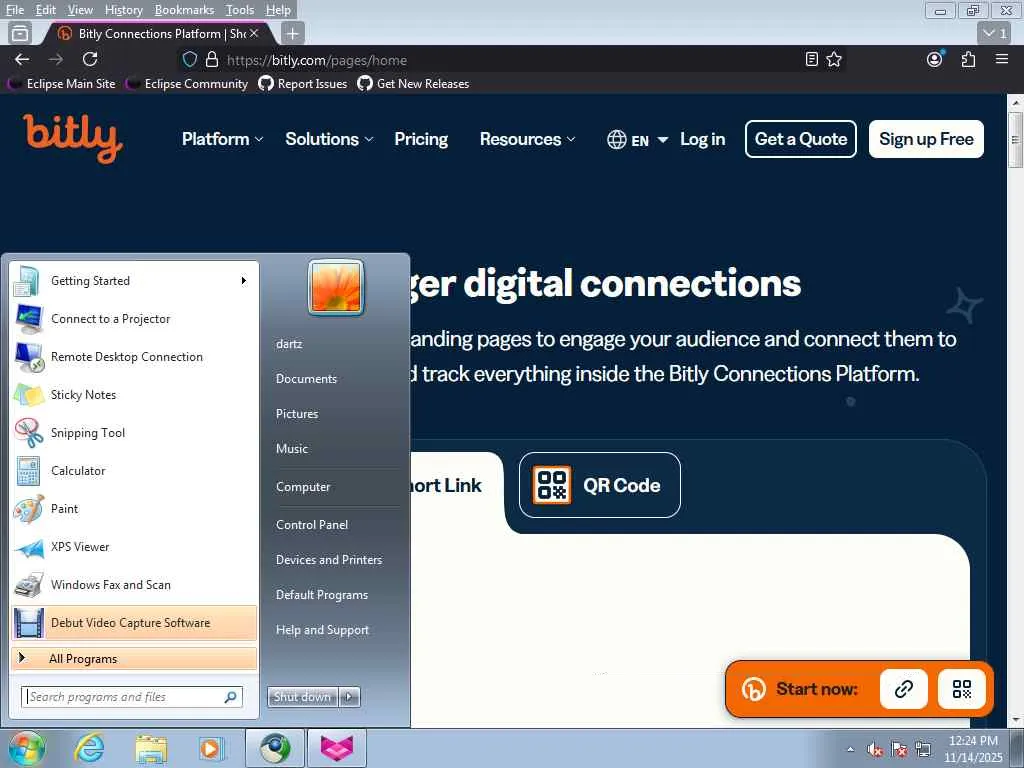Expand the Platform dropdown

[222, 139]
